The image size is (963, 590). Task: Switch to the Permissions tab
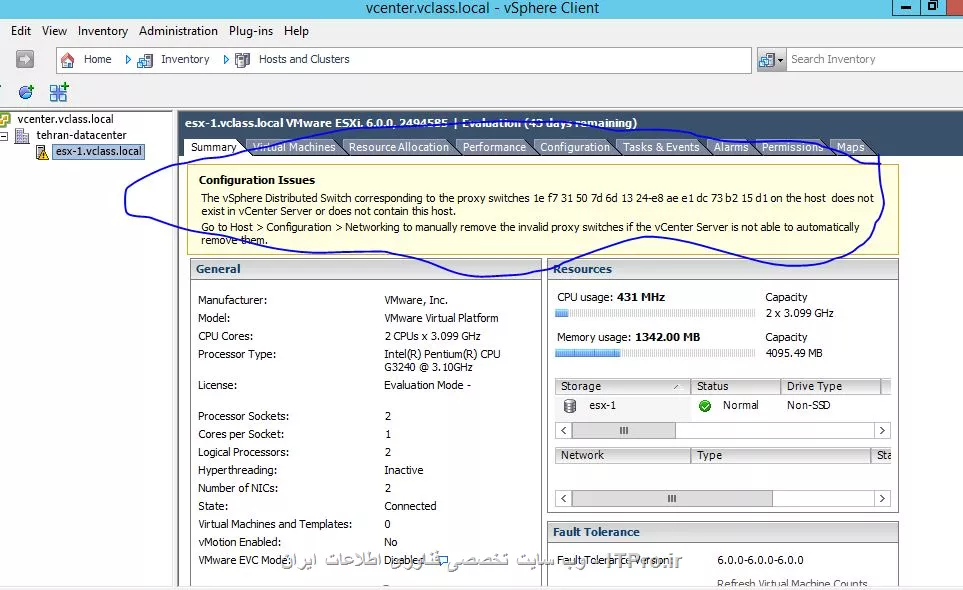coord(792,147)
